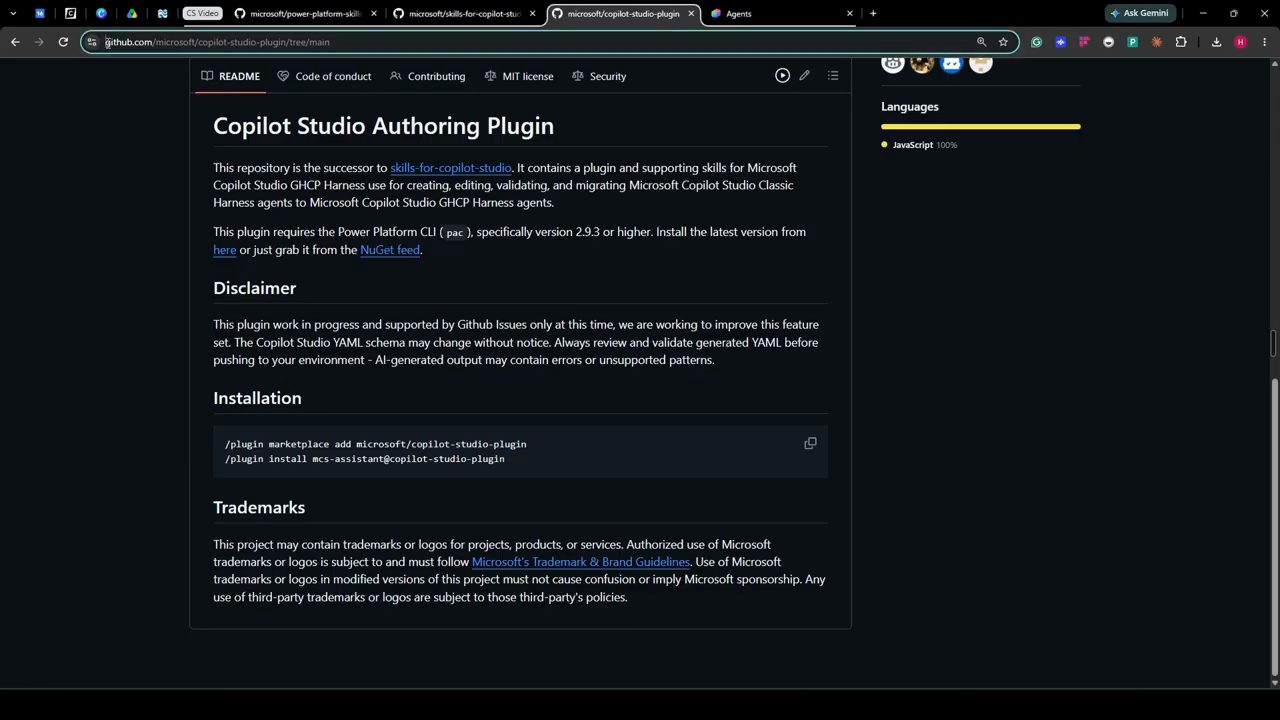Open the Code of conduct tab
The height and width of the screenshot is (720, 1280).
[x=324, y=76]
